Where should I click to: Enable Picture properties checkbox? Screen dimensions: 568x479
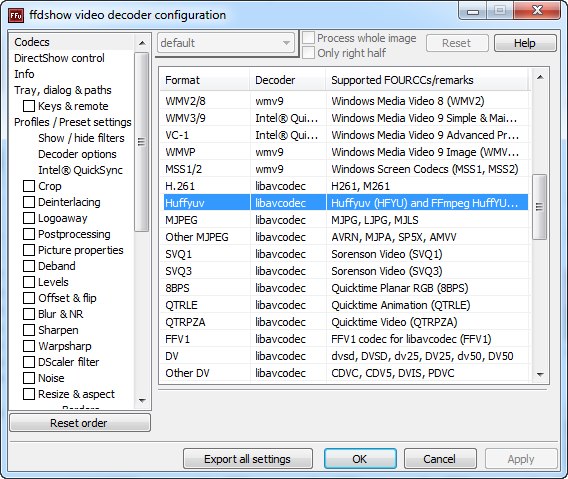[x=29, y=250]
